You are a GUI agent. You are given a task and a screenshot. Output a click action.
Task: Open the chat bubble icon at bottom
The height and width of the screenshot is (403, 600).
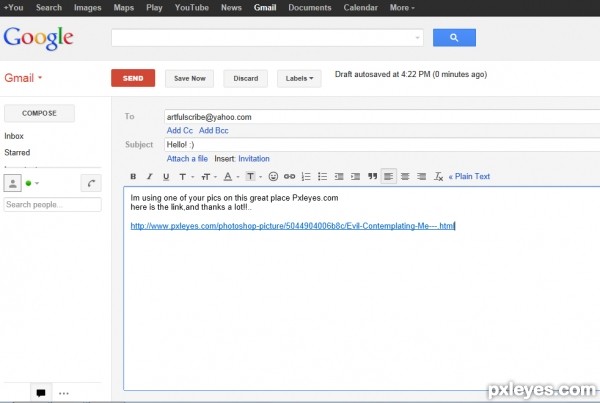[41, 393]
